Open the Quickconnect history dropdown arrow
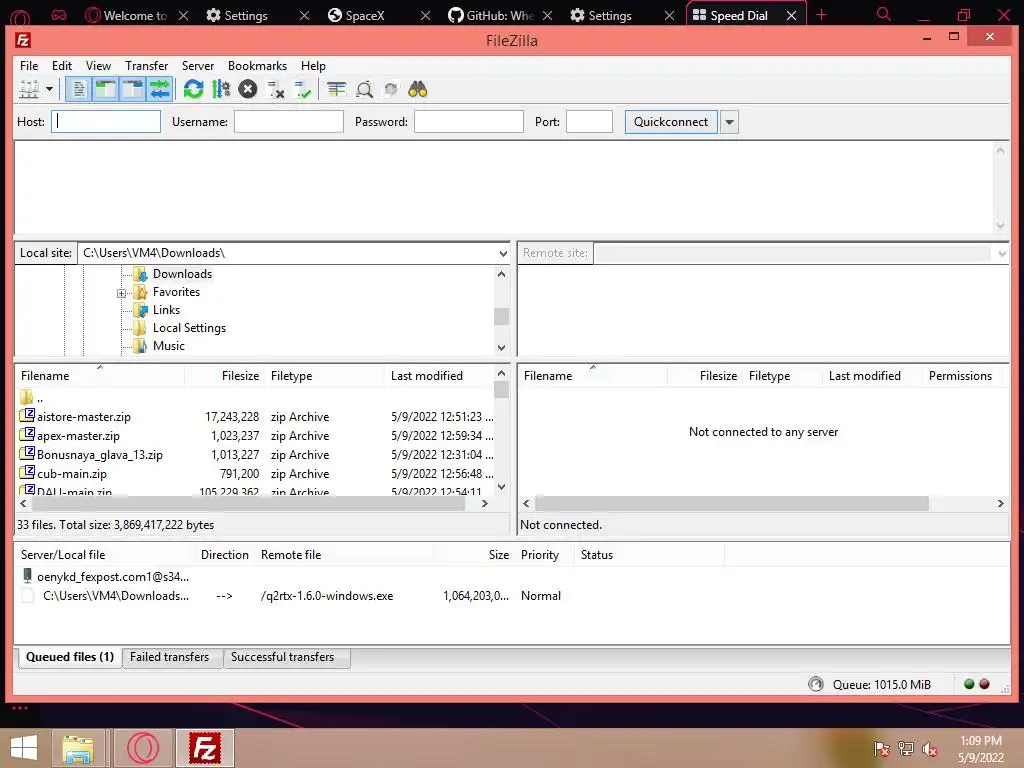The height and width of the screenshot is (768, 1024). [729, 122]
